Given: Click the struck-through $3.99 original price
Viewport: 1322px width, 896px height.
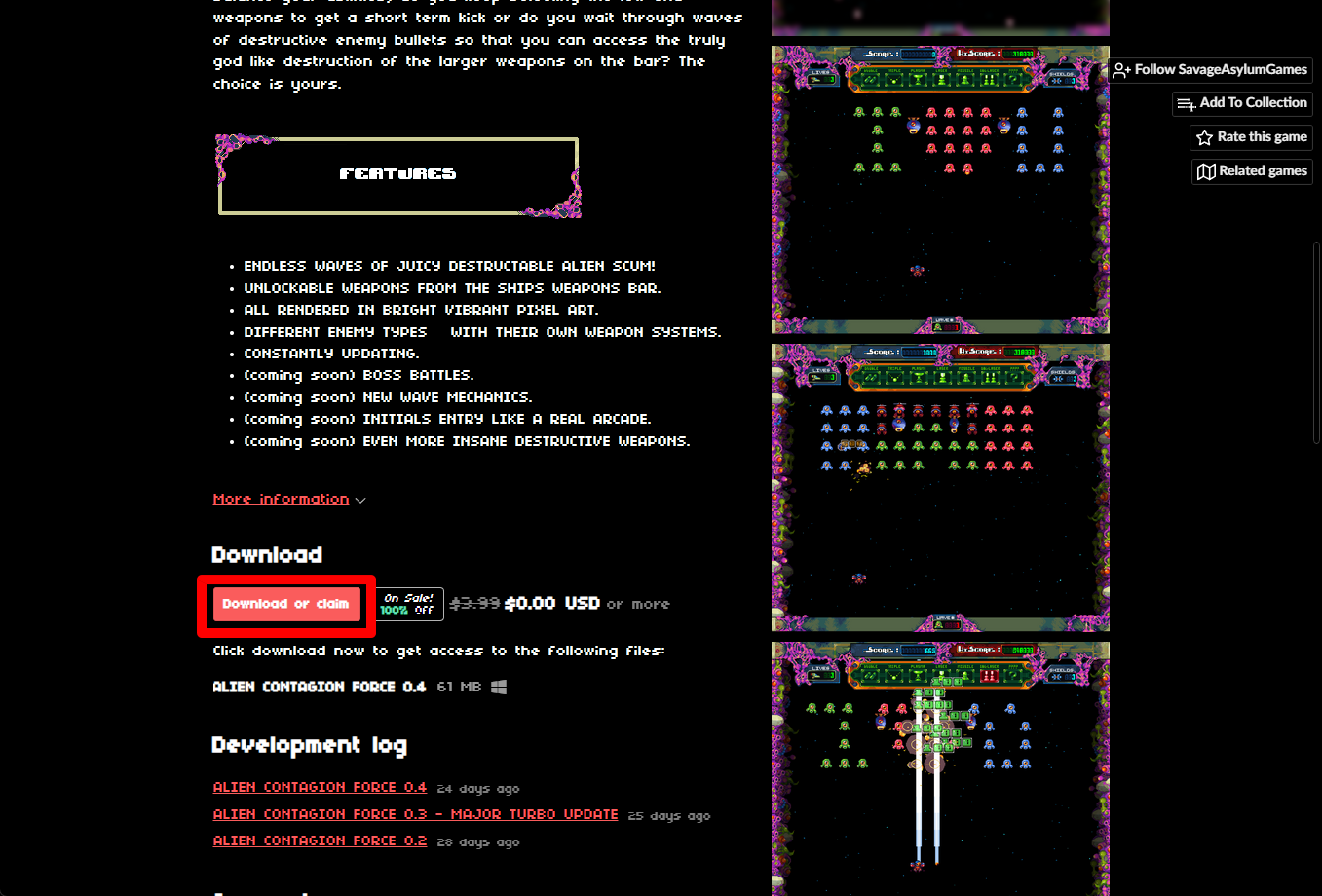Looking at the screenshot, I should point(474,604).
